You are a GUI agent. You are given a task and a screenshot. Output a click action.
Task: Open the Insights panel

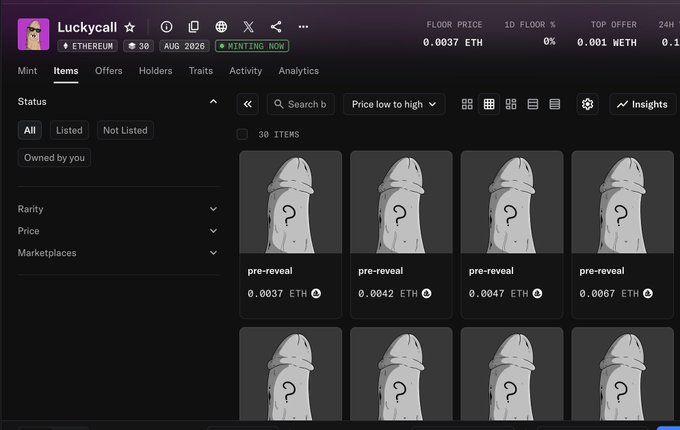click(x=642, y=104)
